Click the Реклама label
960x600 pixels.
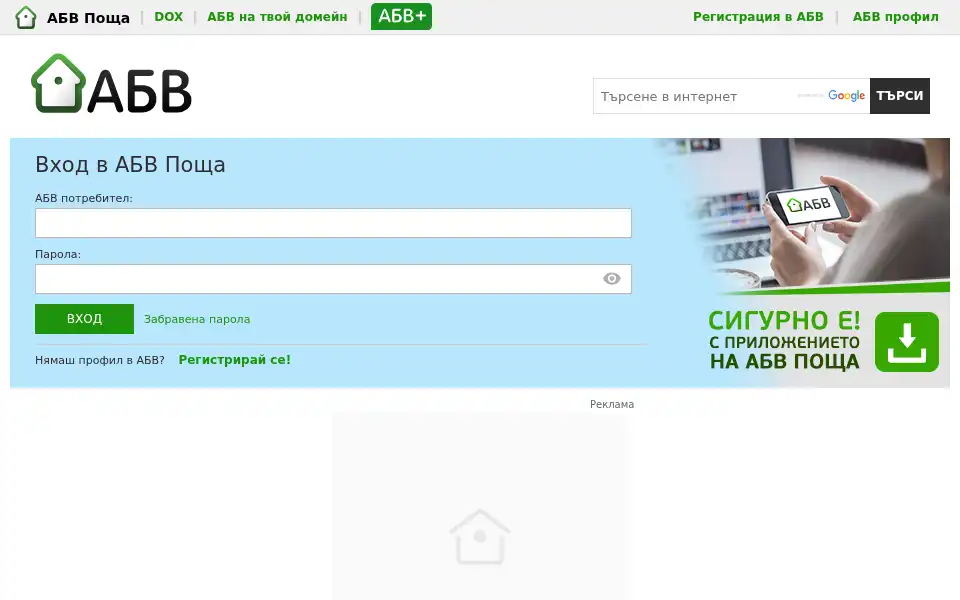click(x=612, y=404)
